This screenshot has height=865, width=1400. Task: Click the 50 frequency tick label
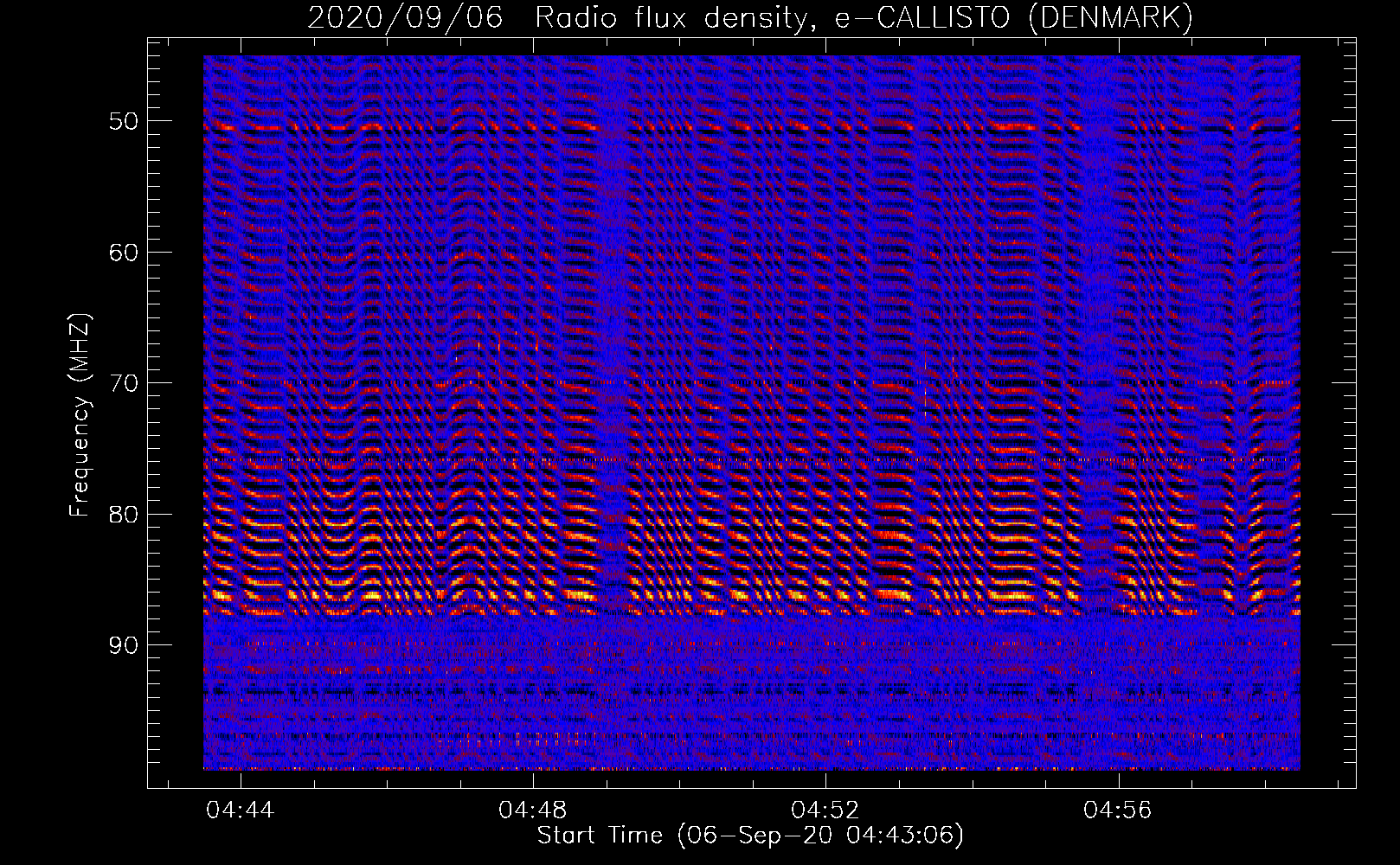(x=124, y=121)
